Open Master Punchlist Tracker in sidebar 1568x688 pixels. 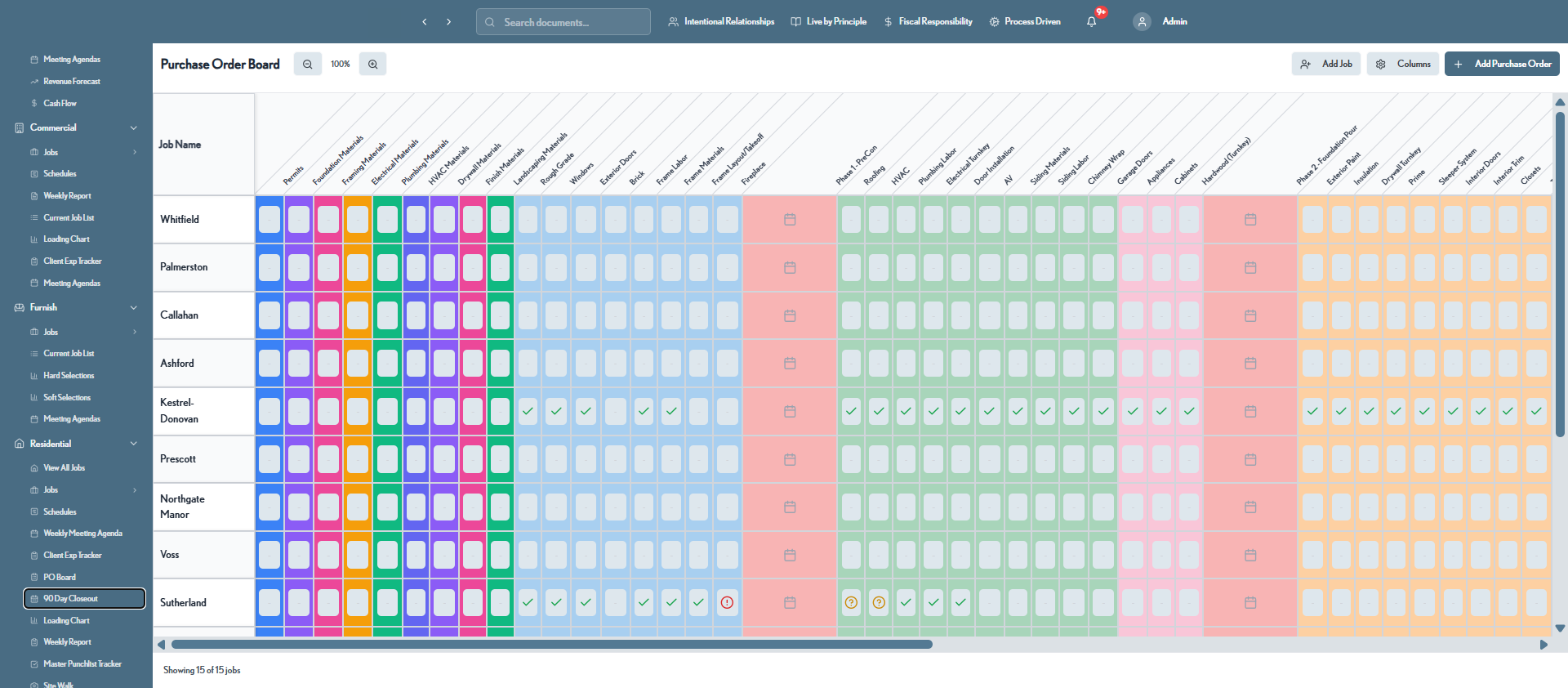pyautogui.click(x=84, y=664)
